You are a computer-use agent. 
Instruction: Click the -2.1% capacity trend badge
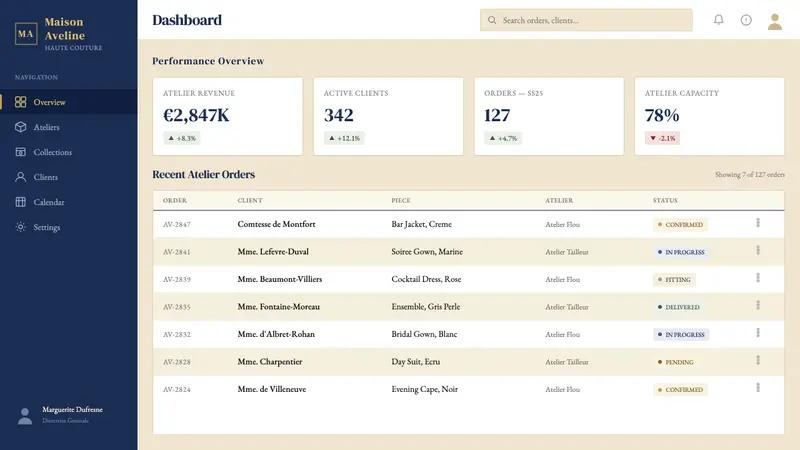coord(662,138)
